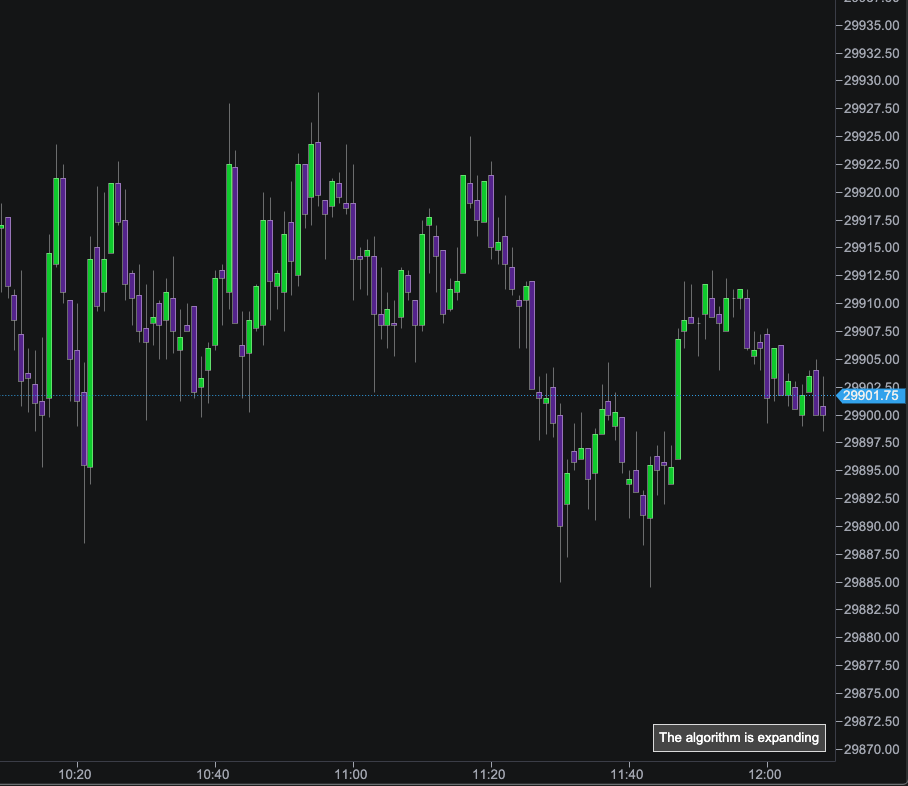
Task: Click the 29917.50 price axis label
Action: point(872,220)
